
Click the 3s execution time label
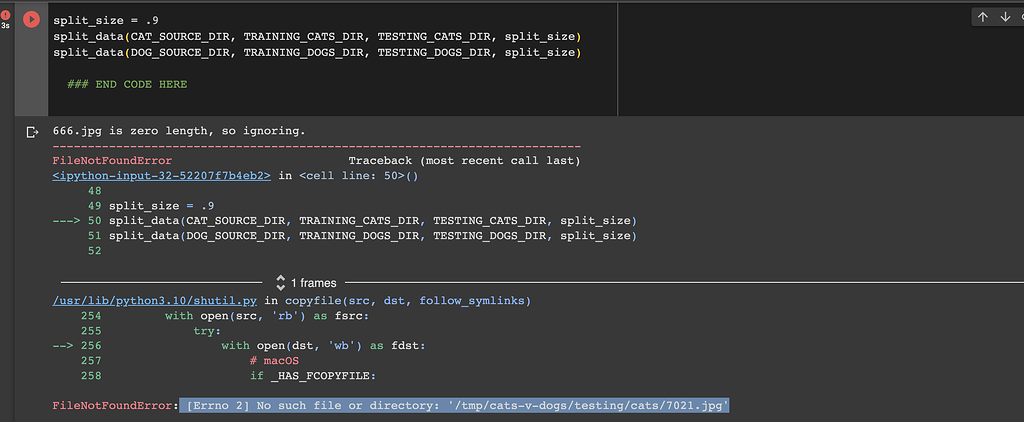[6, 27]
